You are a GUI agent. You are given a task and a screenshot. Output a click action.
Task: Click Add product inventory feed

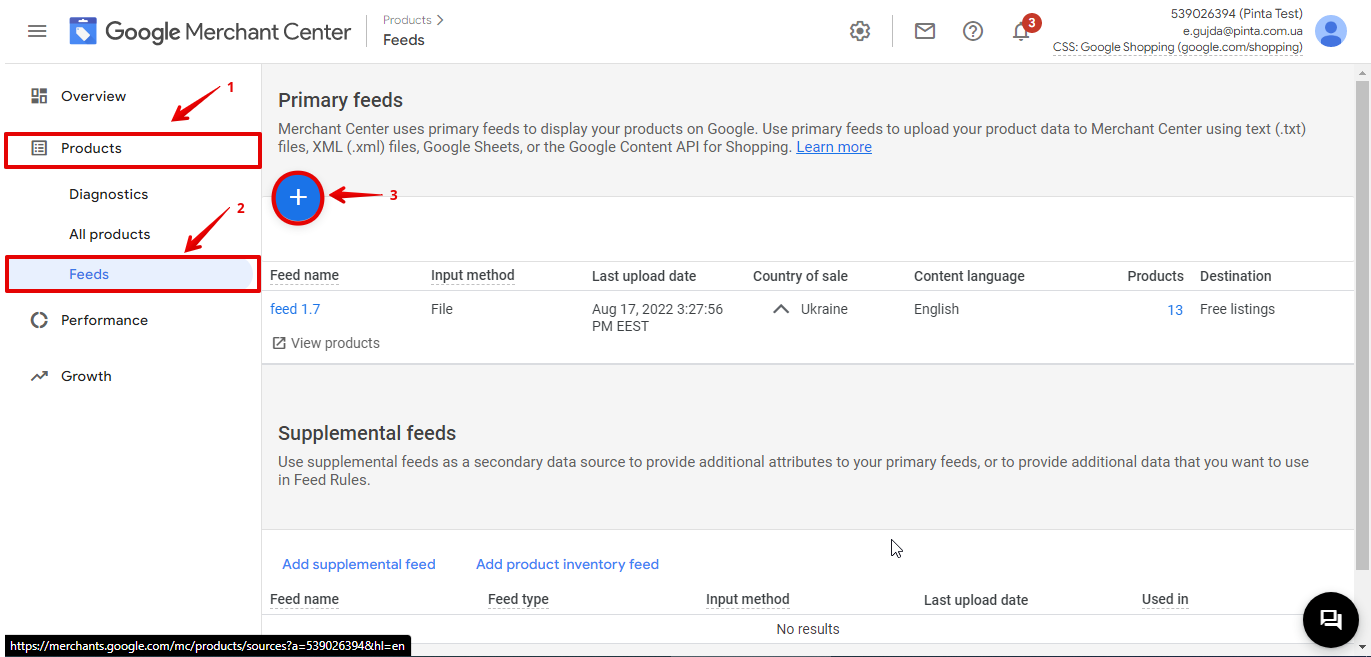(567, 564)
